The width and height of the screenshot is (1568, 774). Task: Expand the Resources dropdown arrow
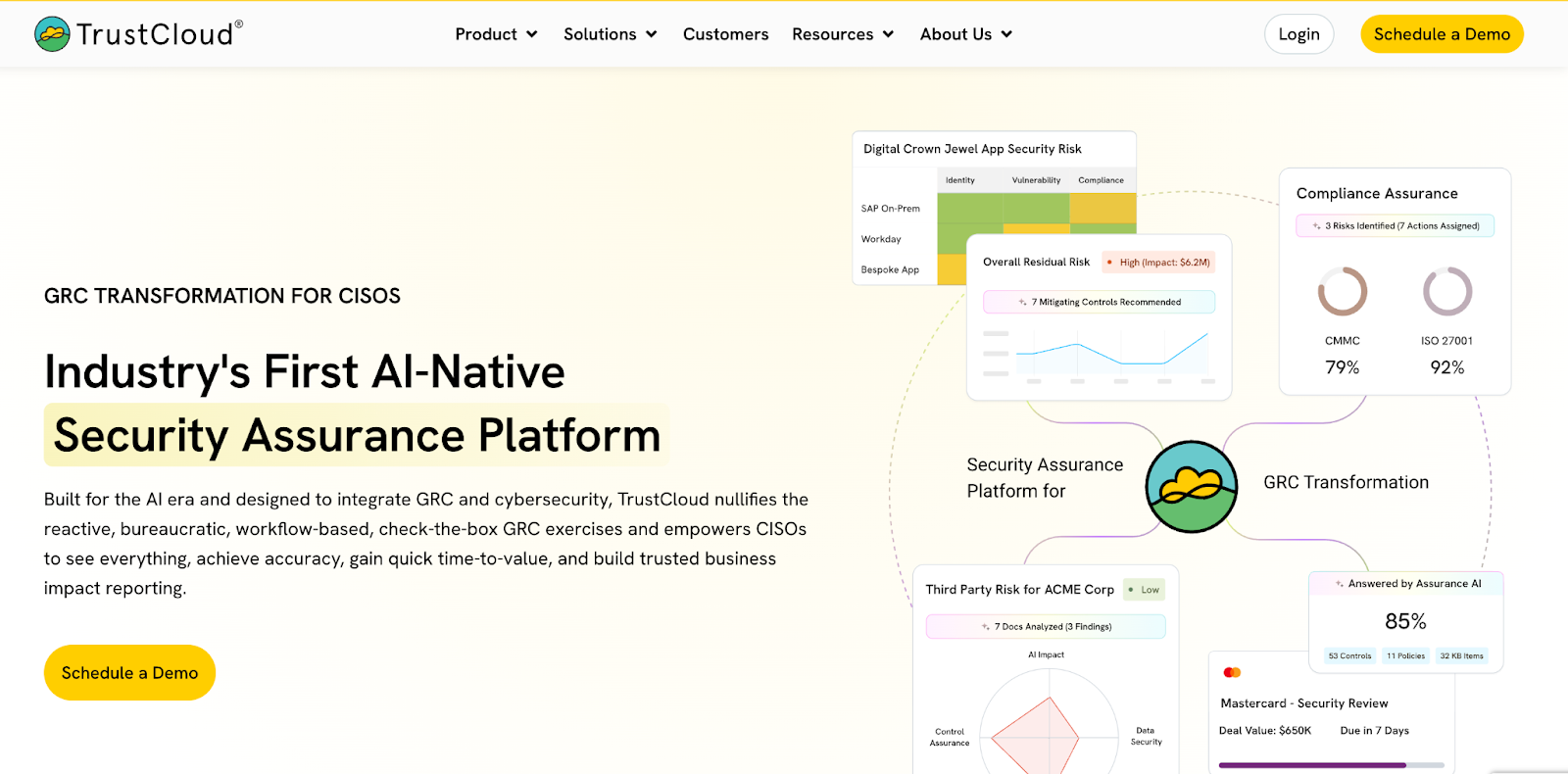click(x=888, y=34)
